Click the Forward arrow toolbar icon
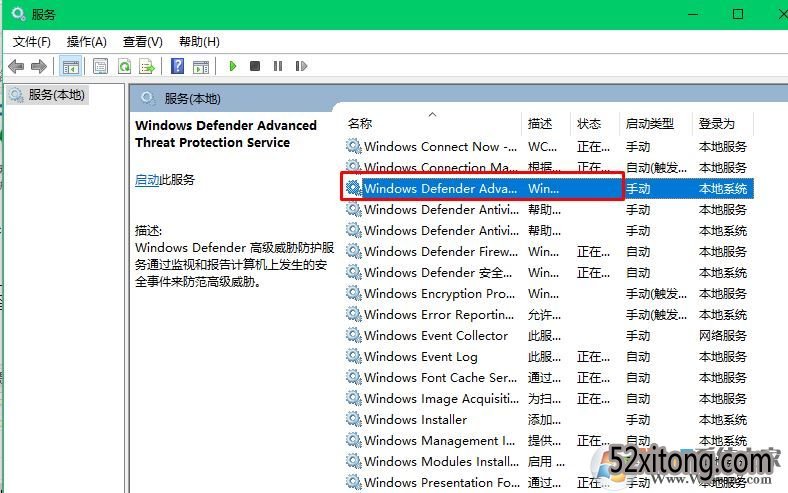The height and width of the screenshot is (493, 788). tap(39, 66)
